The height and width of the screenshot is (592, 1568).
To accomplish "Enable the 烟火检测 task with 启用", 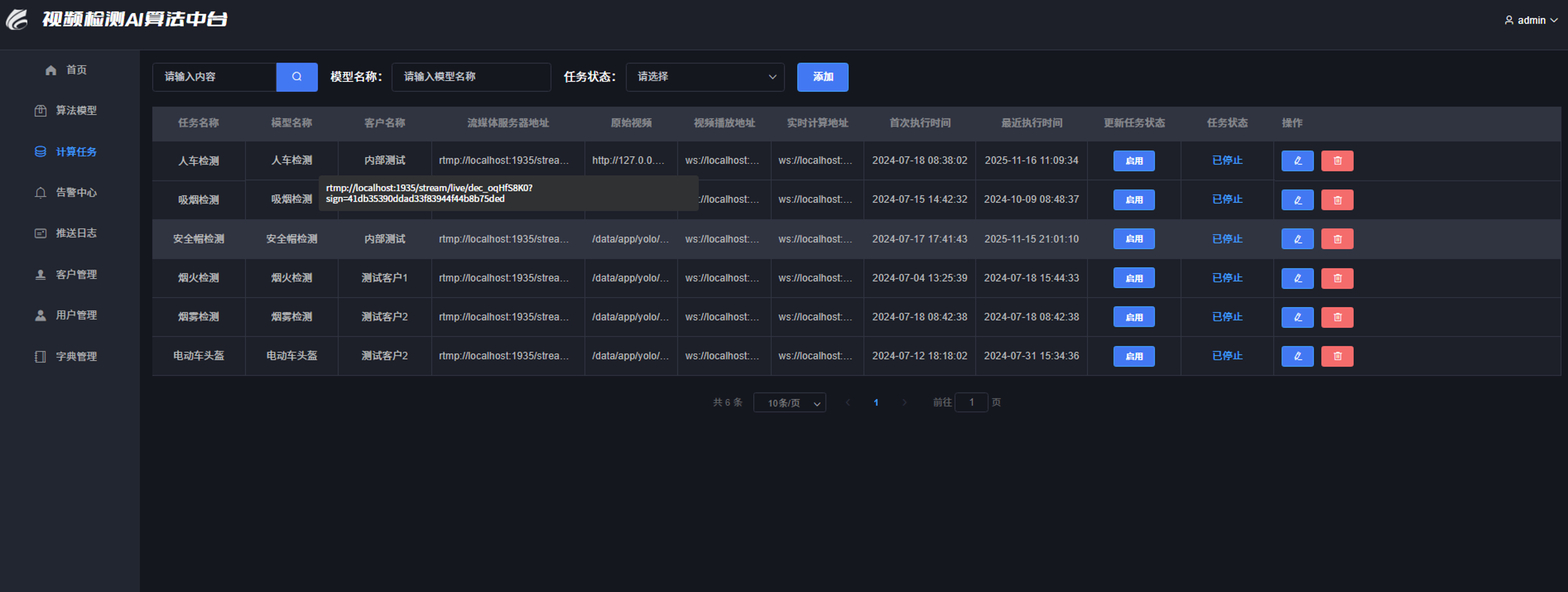I will coord(1134,278).
